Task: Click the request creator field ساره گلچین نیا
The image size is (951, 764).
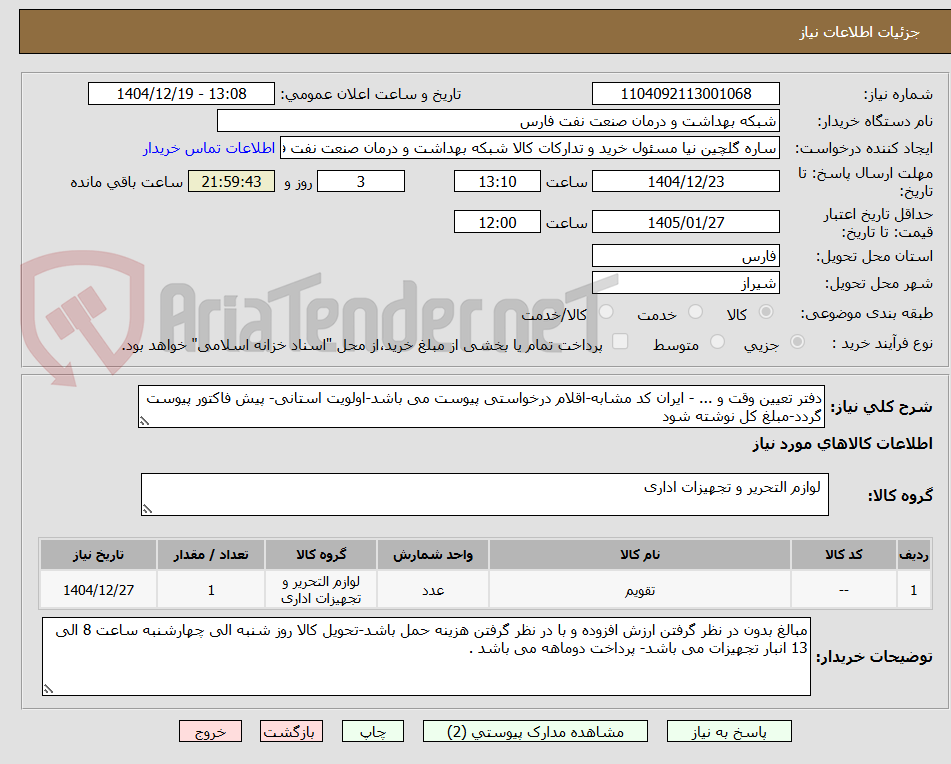Action: (x=529, y=149)
